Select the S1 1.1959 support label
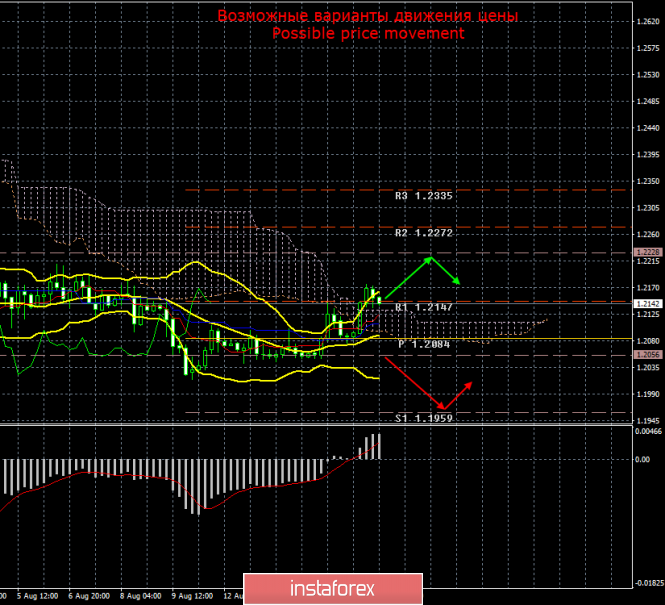 point(425,418)
